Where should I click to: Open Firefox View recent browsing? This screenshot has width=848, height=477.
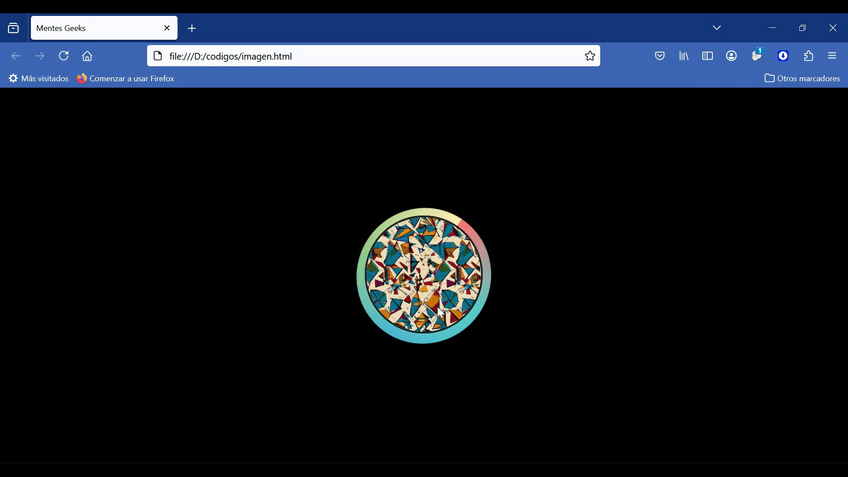click(x=13, y=28)
